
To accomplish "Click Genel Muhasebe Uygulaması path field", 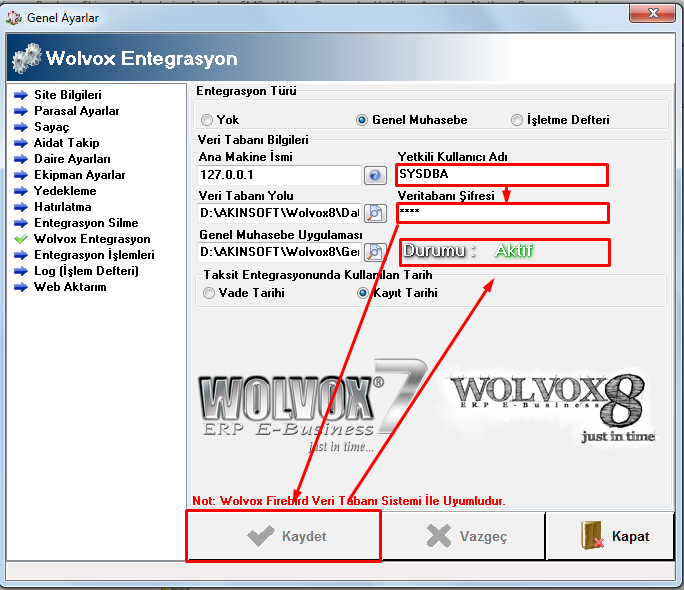I will tap(280, 252).
